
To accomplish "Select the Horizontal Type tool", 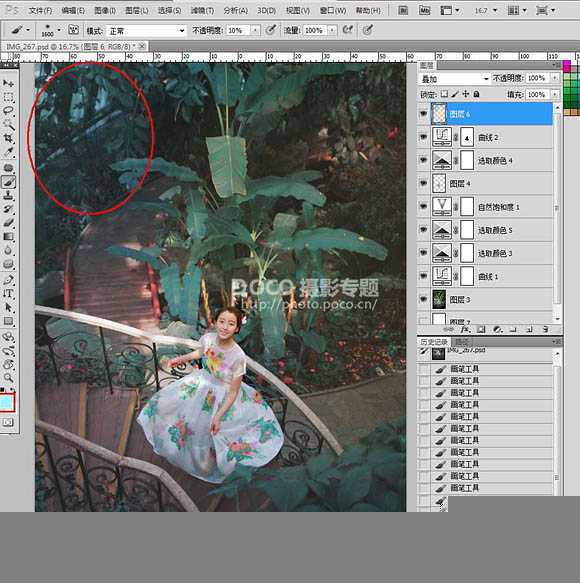I will (8, 293).
